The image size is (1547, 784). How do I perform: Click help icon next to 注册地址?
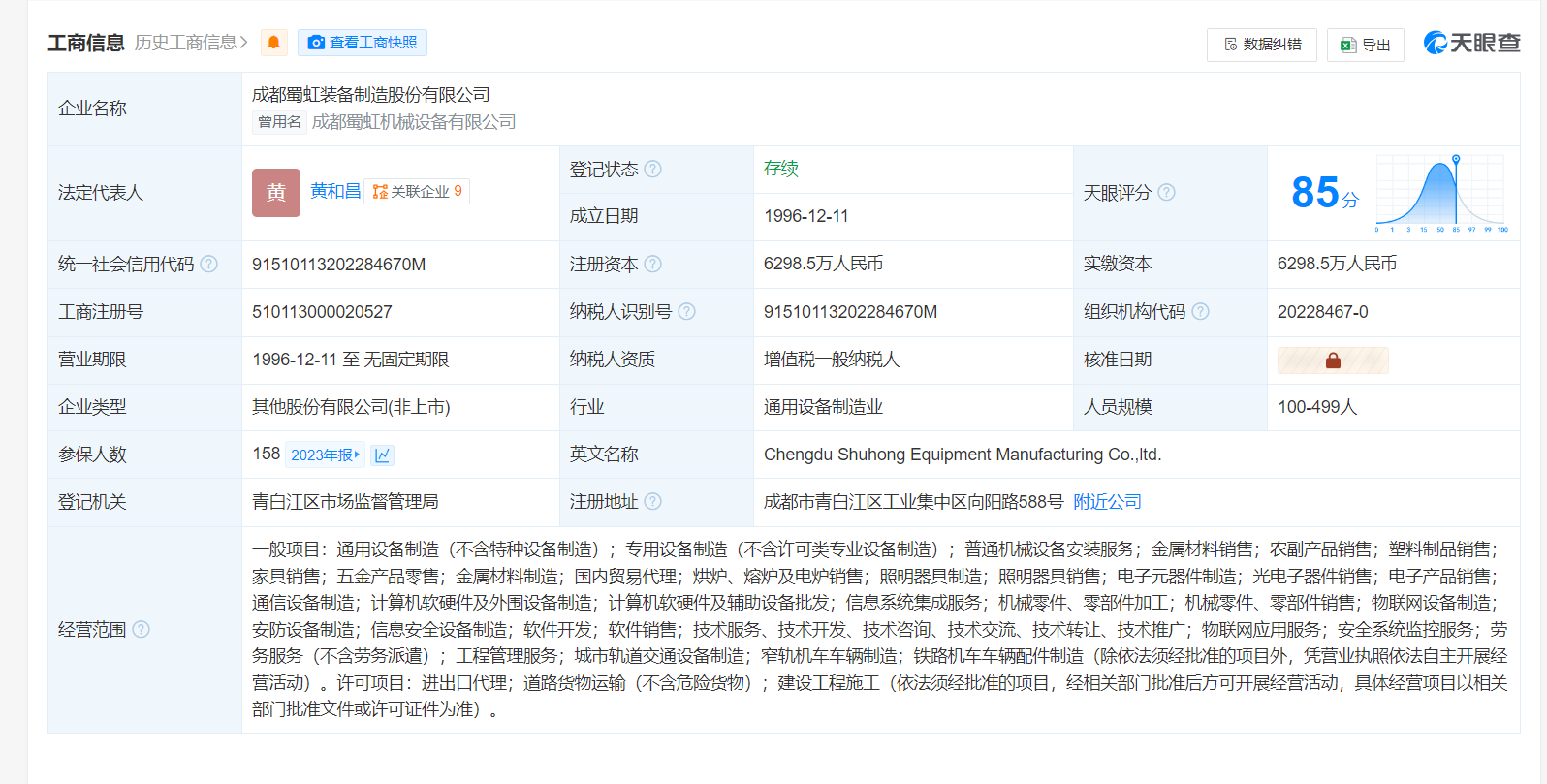pyautogui.click(x=653, y=501)
